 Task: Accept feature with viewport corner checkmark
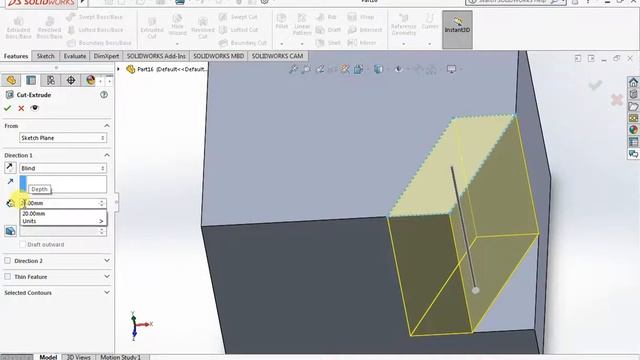point(595,85)
